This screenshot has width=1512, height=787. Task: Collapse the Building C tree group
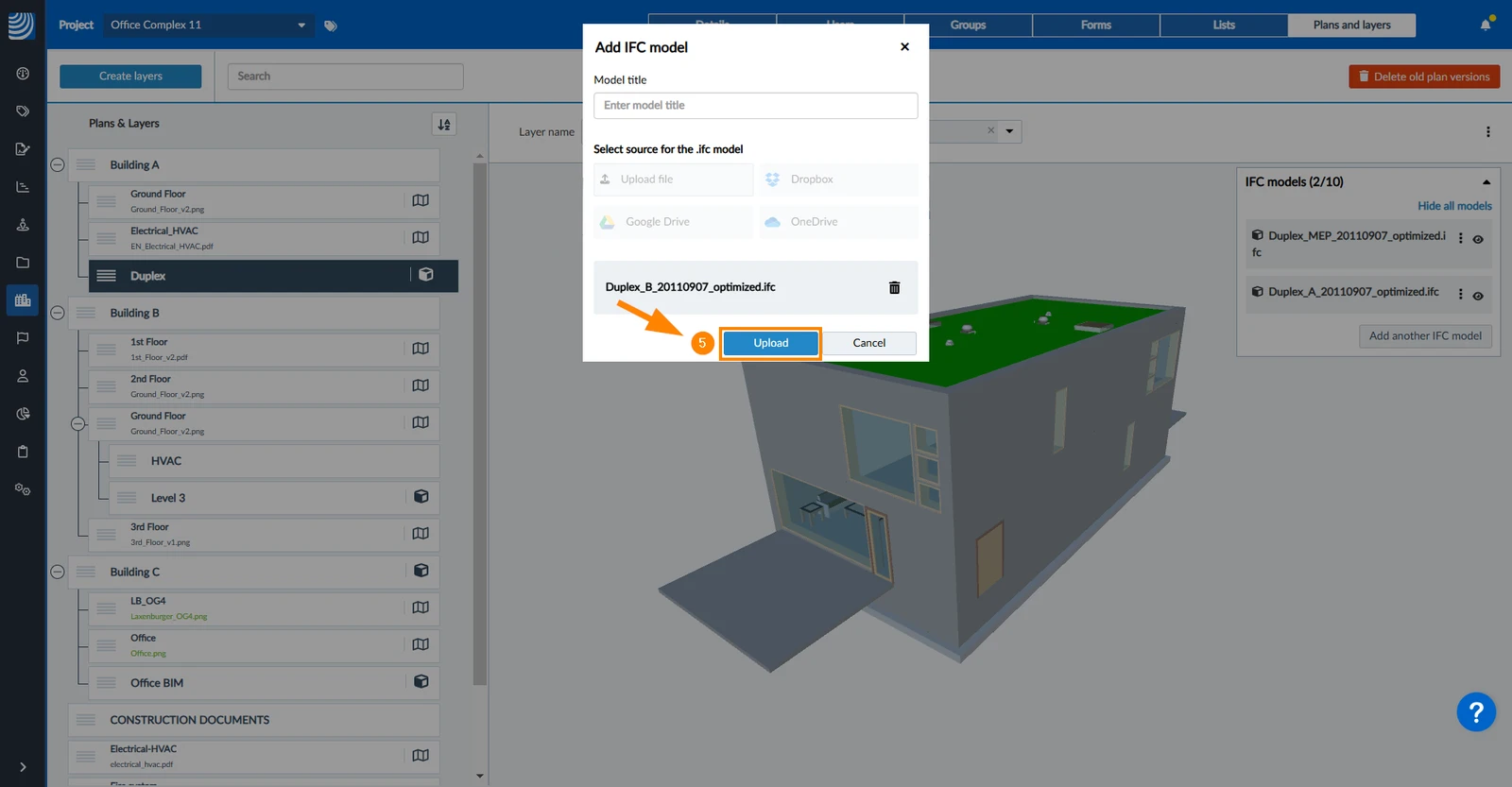[58, 572]
